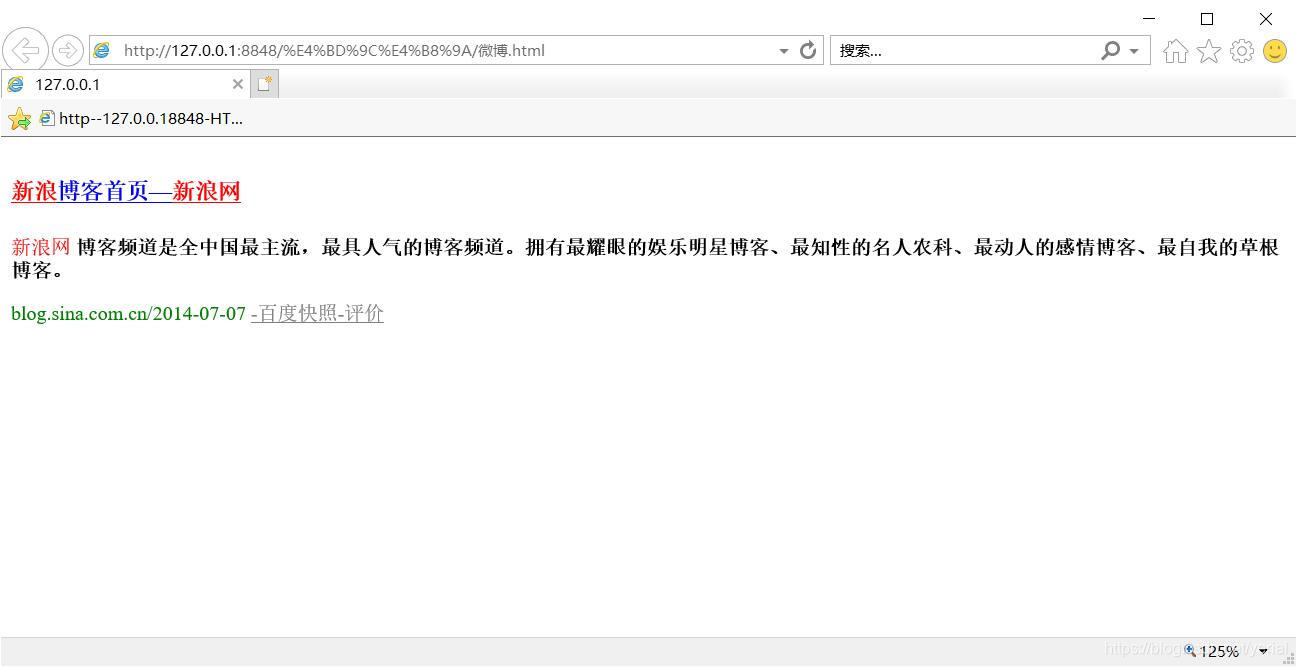Screen dimensions: 1297x667
Task: Minimize the browser window
Action: [x=1149, y=18]
